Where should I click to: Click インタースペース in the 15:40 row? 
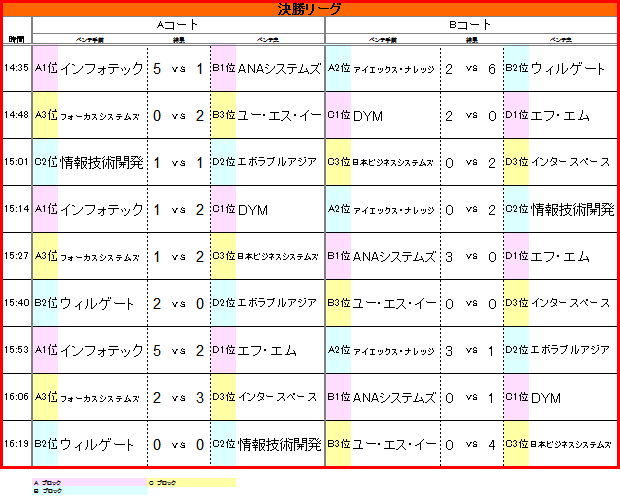tap(570, 303)
